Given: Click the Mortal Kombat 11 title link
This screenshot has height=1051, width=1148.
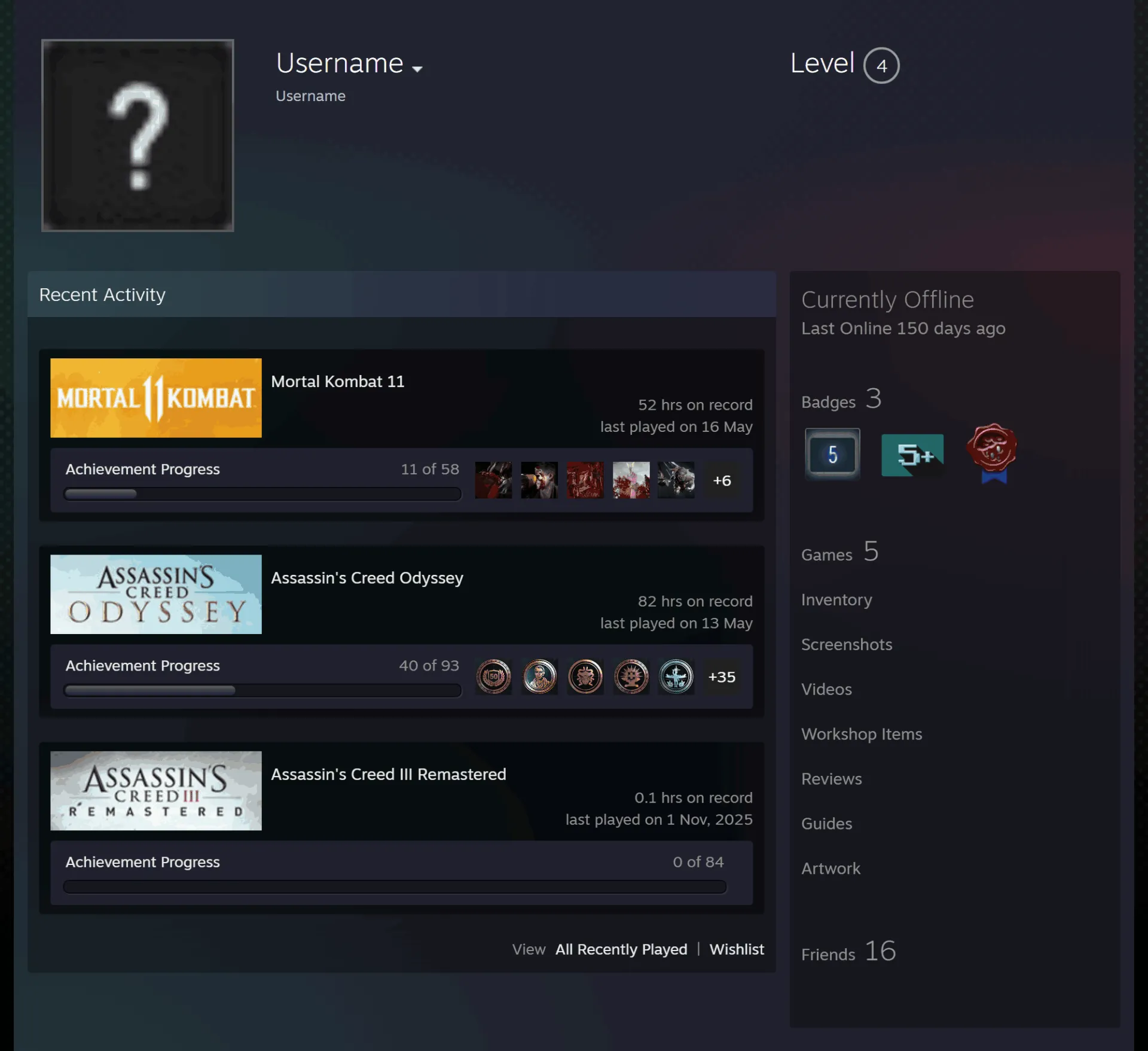Looking at the screenshot, I should pos(338,381).
